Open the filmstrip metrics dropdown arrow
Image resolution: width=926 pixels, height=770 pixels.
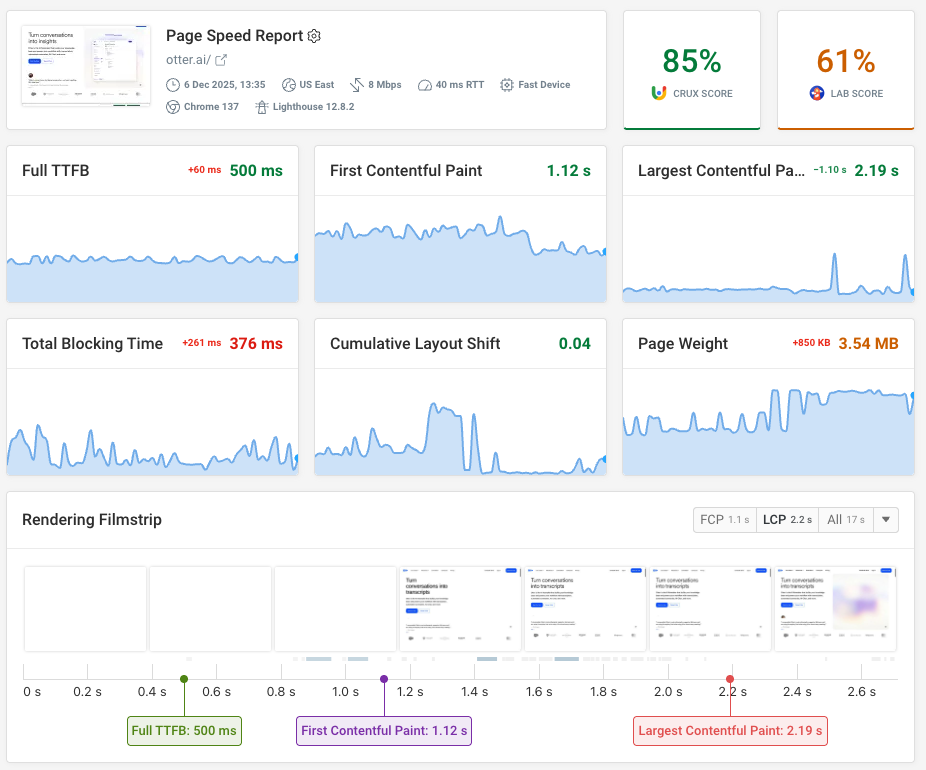click(885, 520)
